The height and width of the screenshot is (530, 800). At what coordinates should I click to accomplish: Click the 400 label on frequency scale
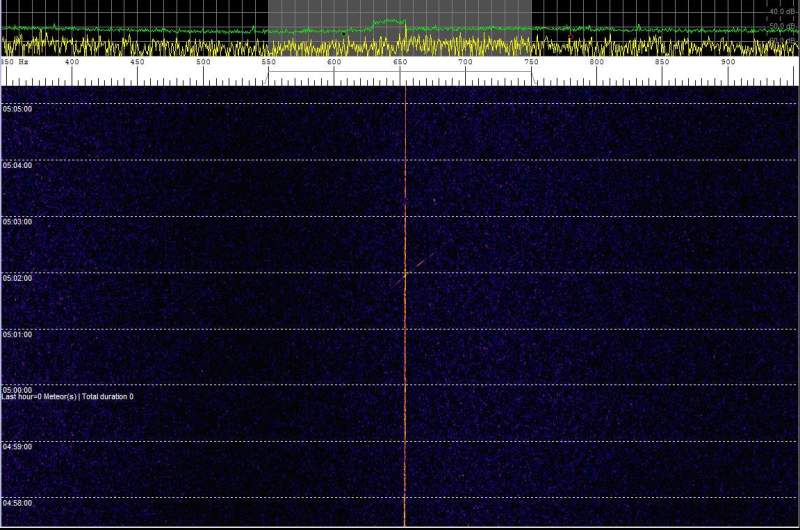click(x=72, y=63)
